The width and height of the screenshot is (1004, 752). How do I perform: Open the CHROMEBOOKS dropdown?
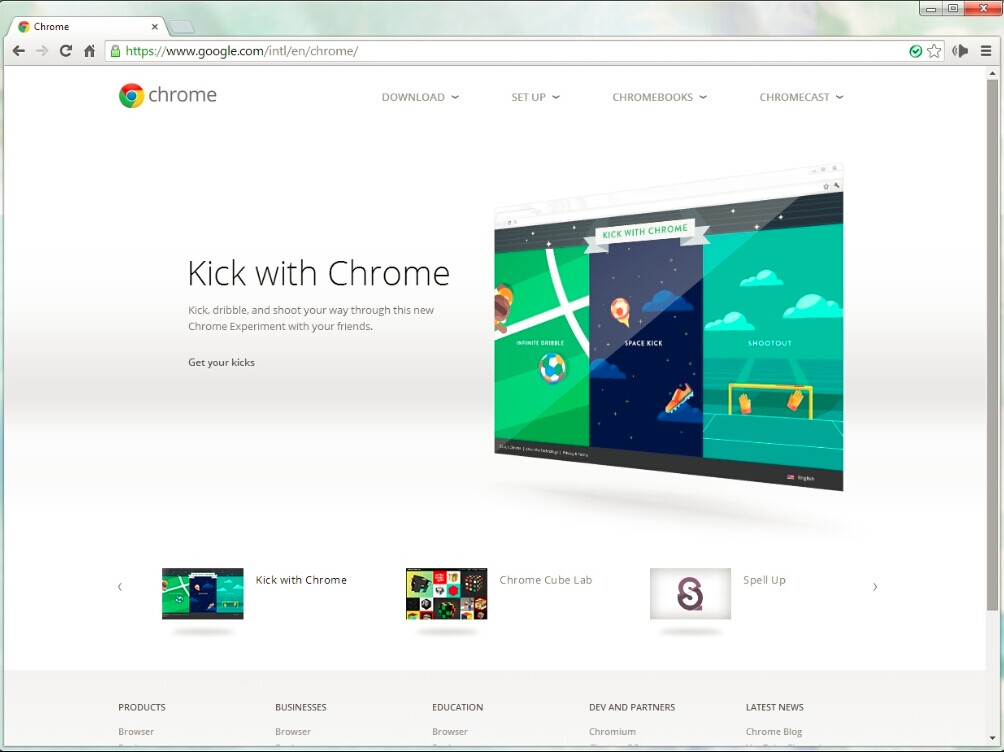pyautogui.click(x=659, y=97)
